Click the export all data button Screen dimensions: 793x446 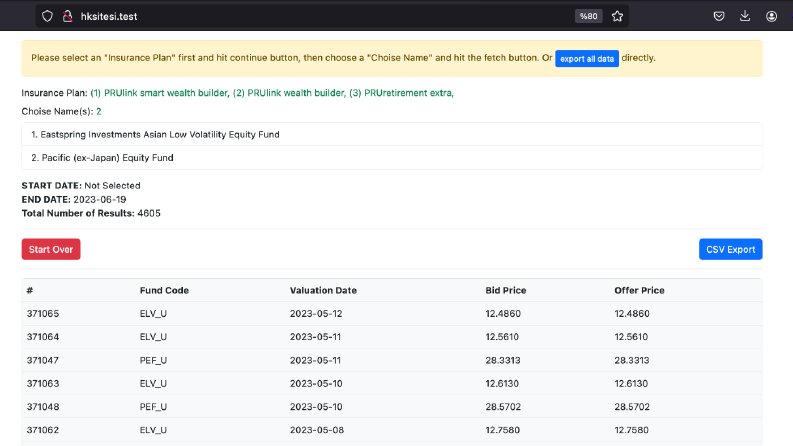click(x=587, y=59)
